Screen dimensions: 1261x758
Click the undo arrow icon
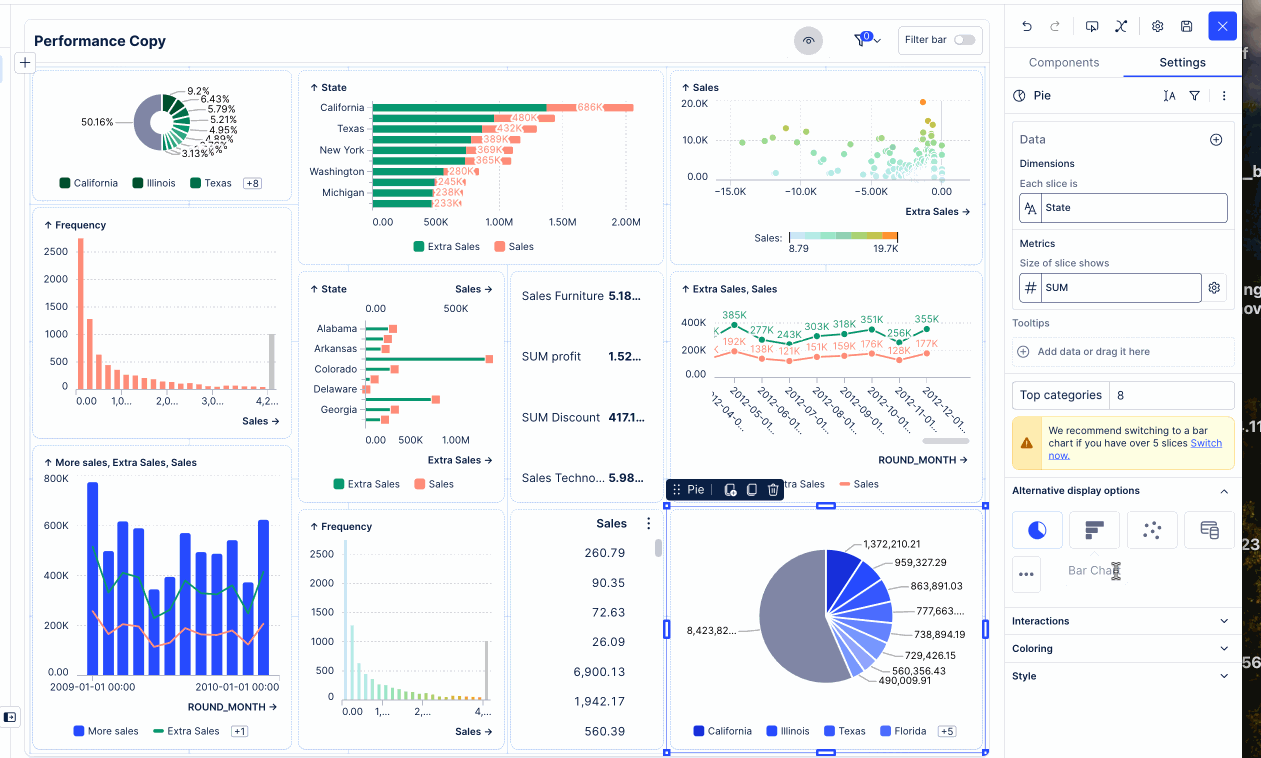pos(1026,27)
